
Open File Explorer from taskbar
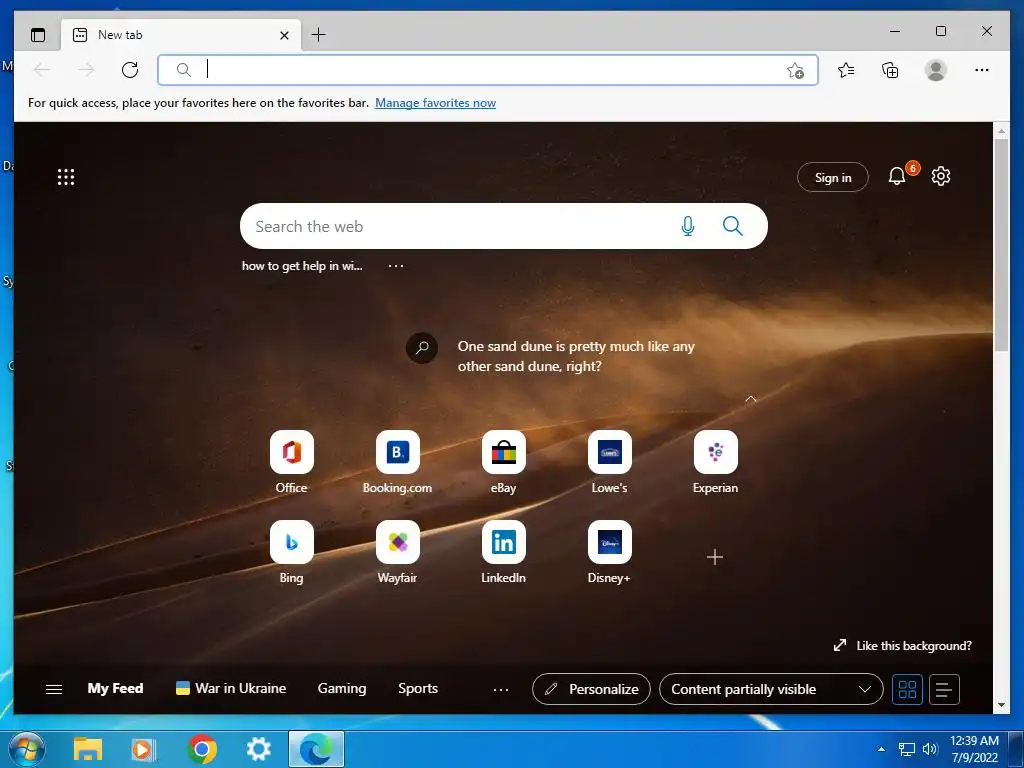tap(88, 749)
